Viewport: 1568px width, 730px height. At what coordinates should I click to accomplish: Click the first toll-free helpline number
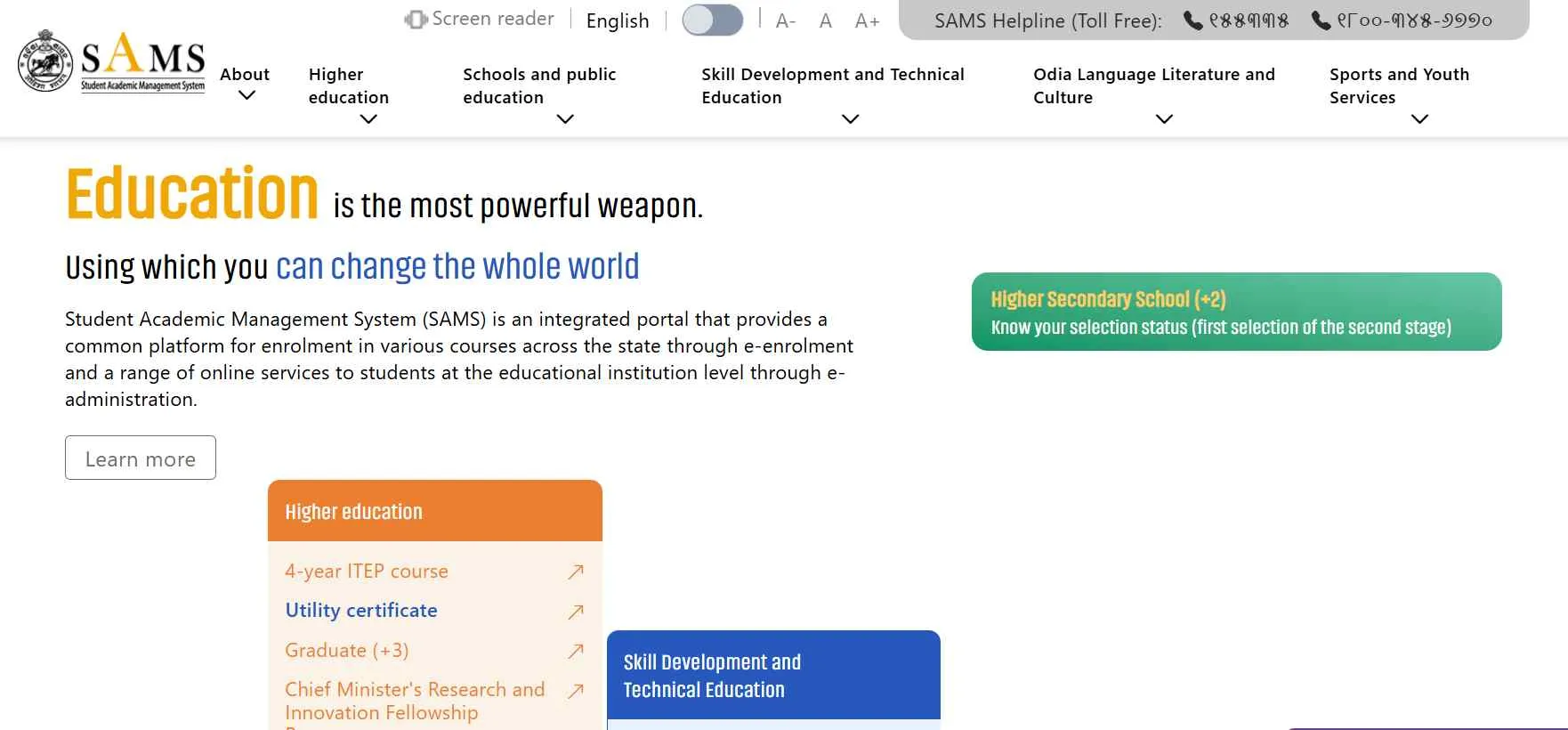(x=1249, y=20)
